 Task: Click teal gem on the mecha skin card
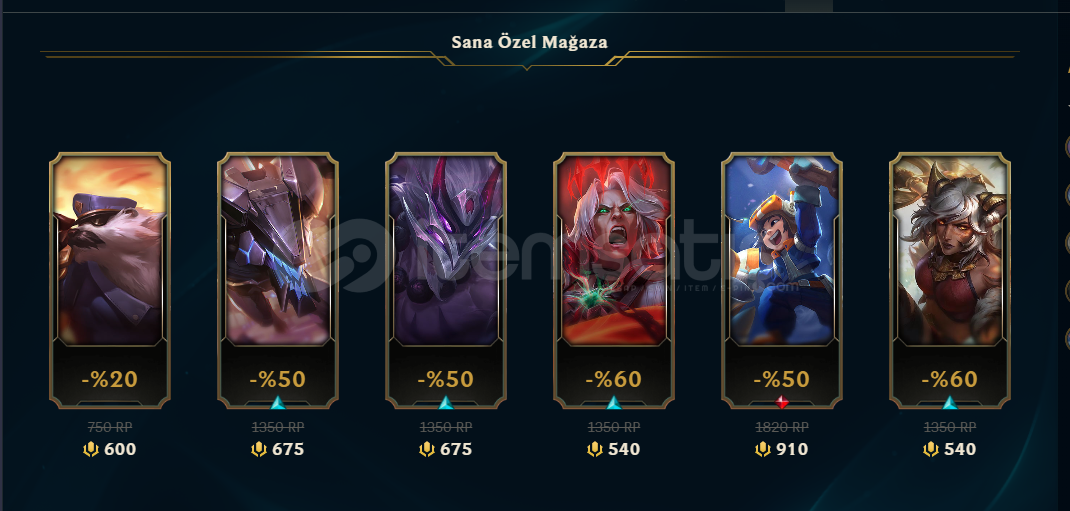pos(278,403)
